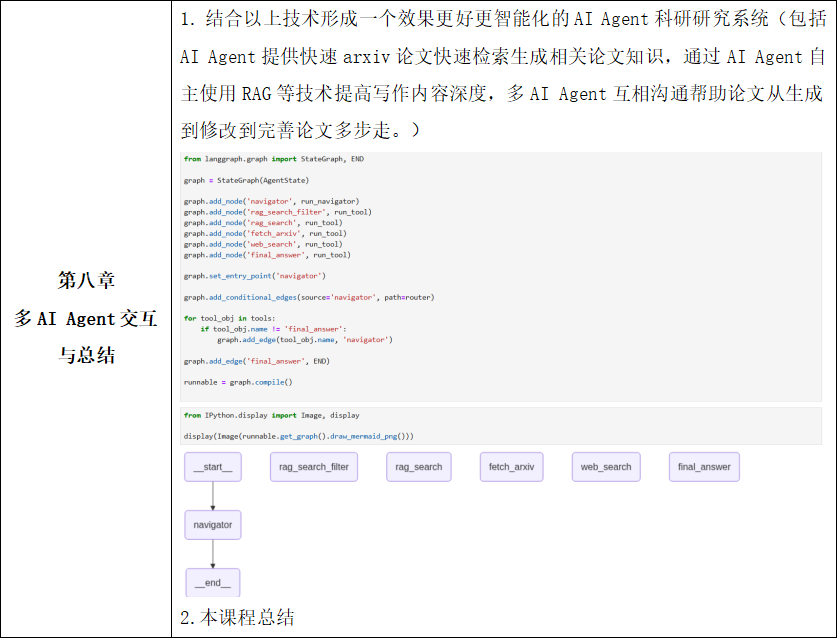Click the paragraph line starting AI Agent 提供快速
Image resolution: width=839 pixels, height=640 pixels.
502,56
